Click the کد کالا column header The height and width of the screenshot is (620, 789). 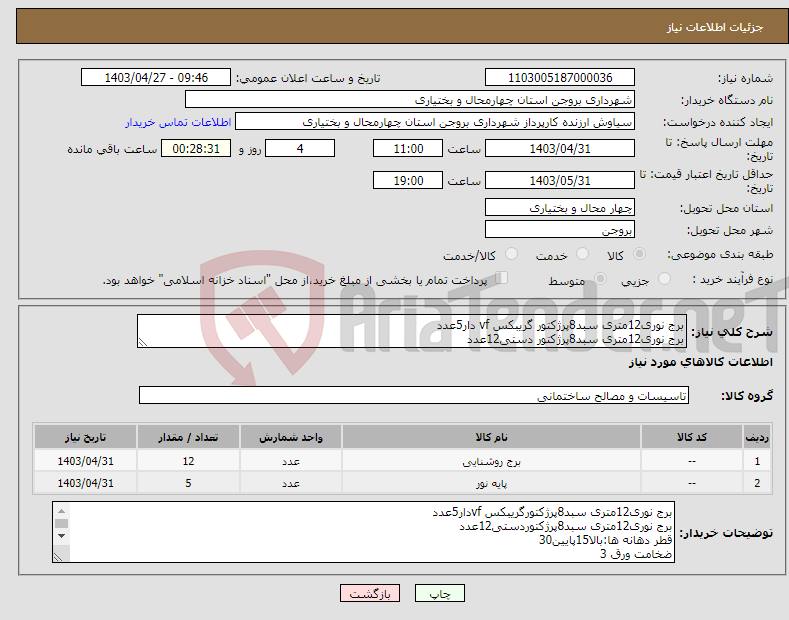(692, 437)
